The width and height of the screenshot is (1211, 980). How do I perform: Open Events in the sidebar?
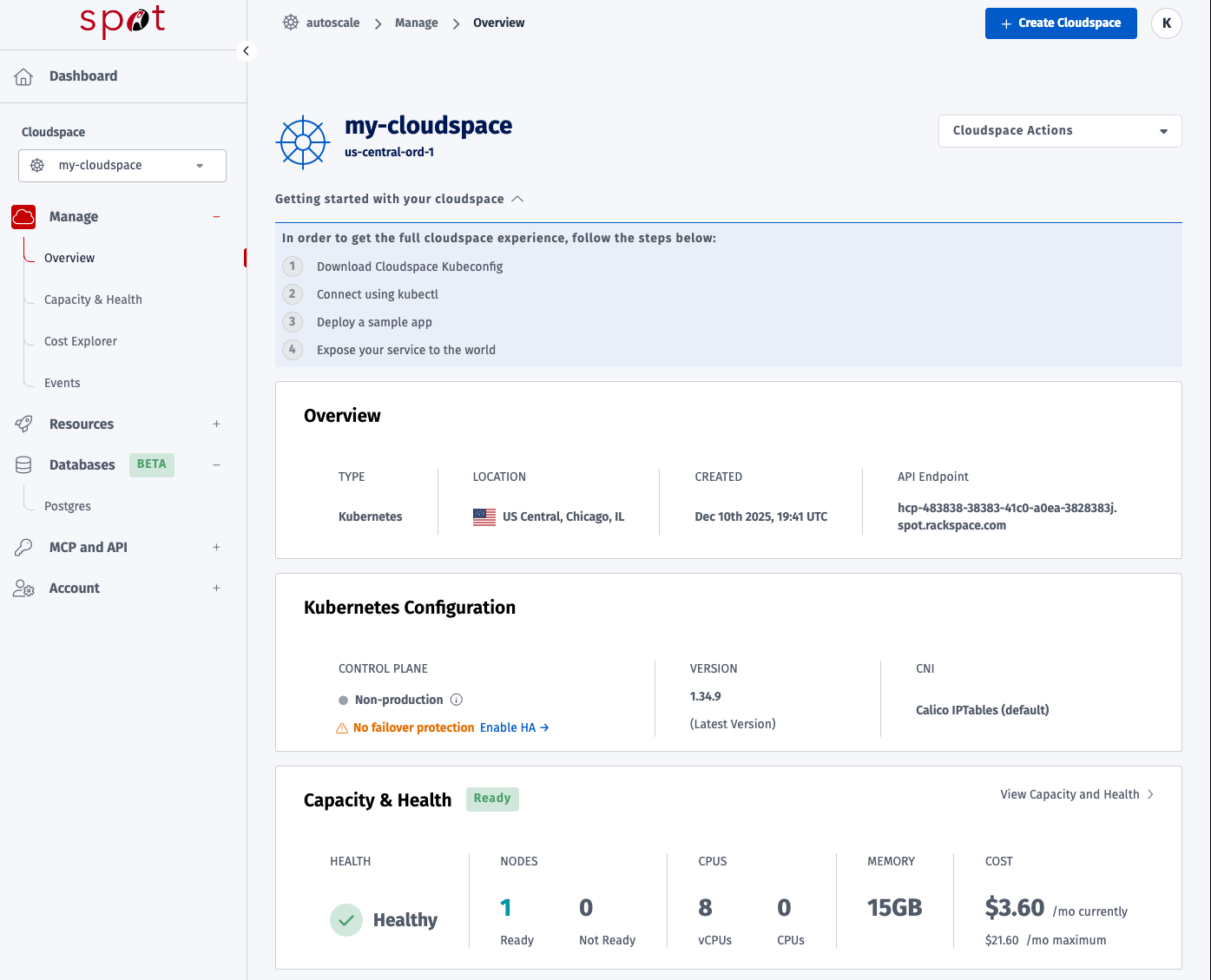(63, 383)
